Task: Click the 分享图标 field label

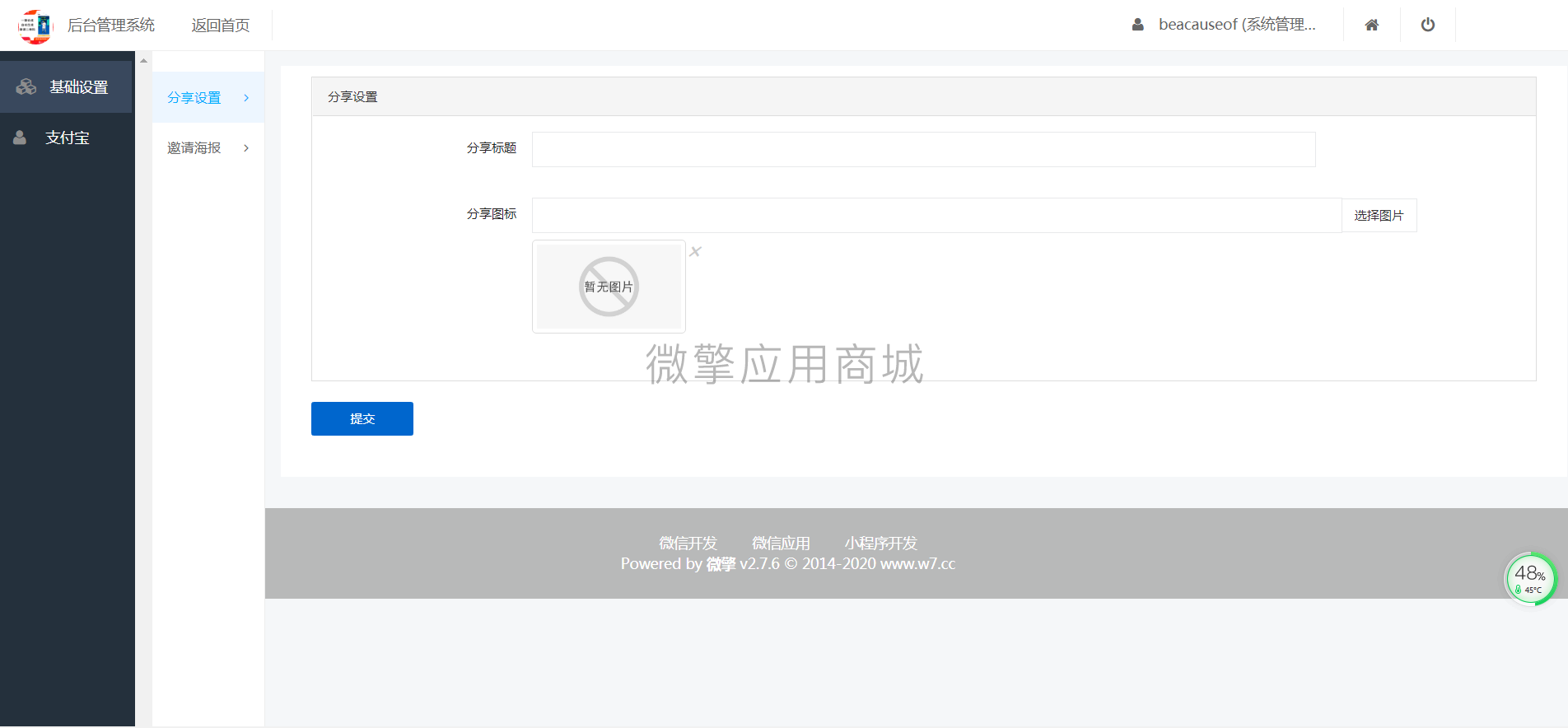Action: (492, 214)
